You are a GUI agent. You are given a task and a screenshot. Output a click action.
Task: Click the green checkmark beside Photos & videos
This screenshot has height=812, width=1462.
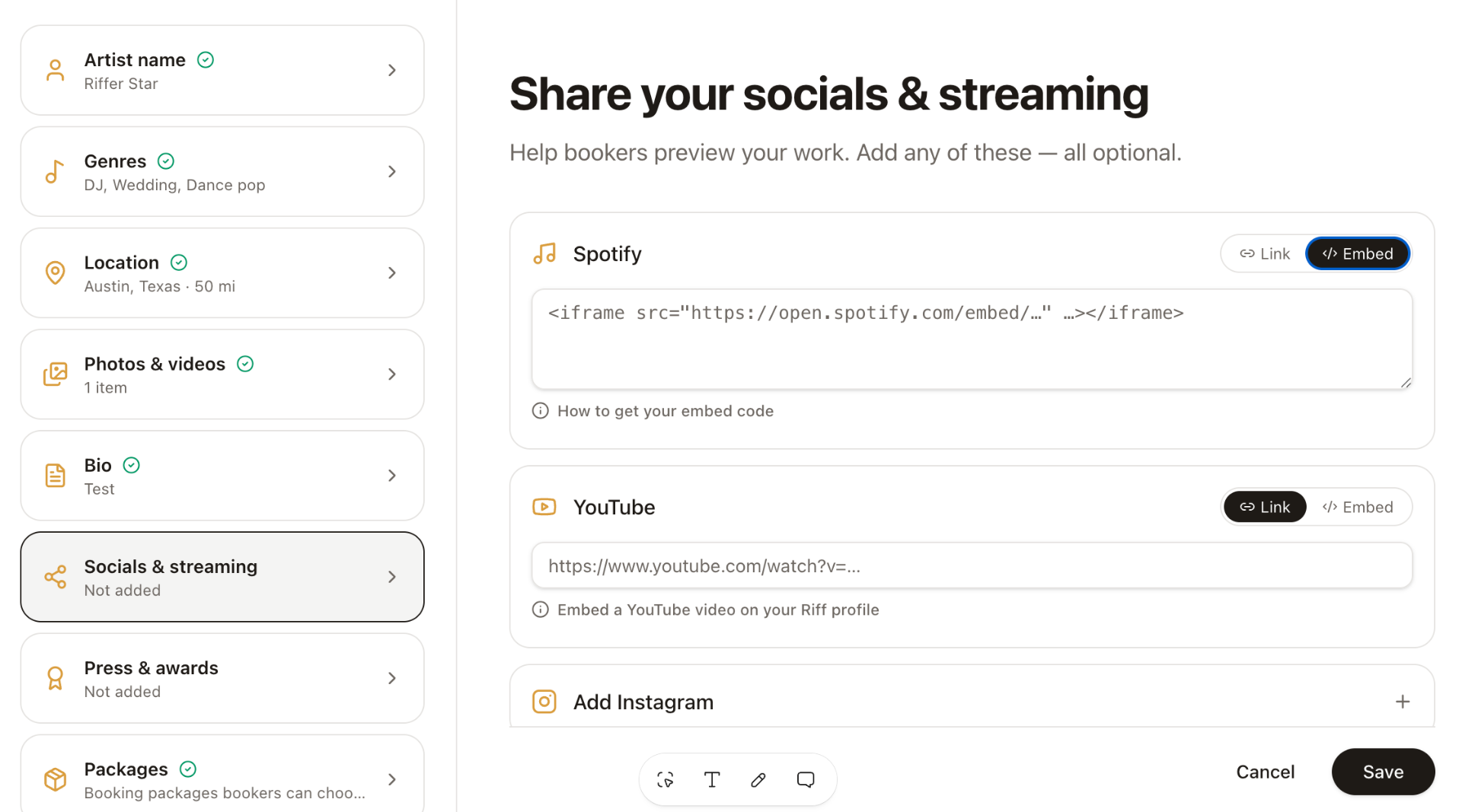click(245, 364)
